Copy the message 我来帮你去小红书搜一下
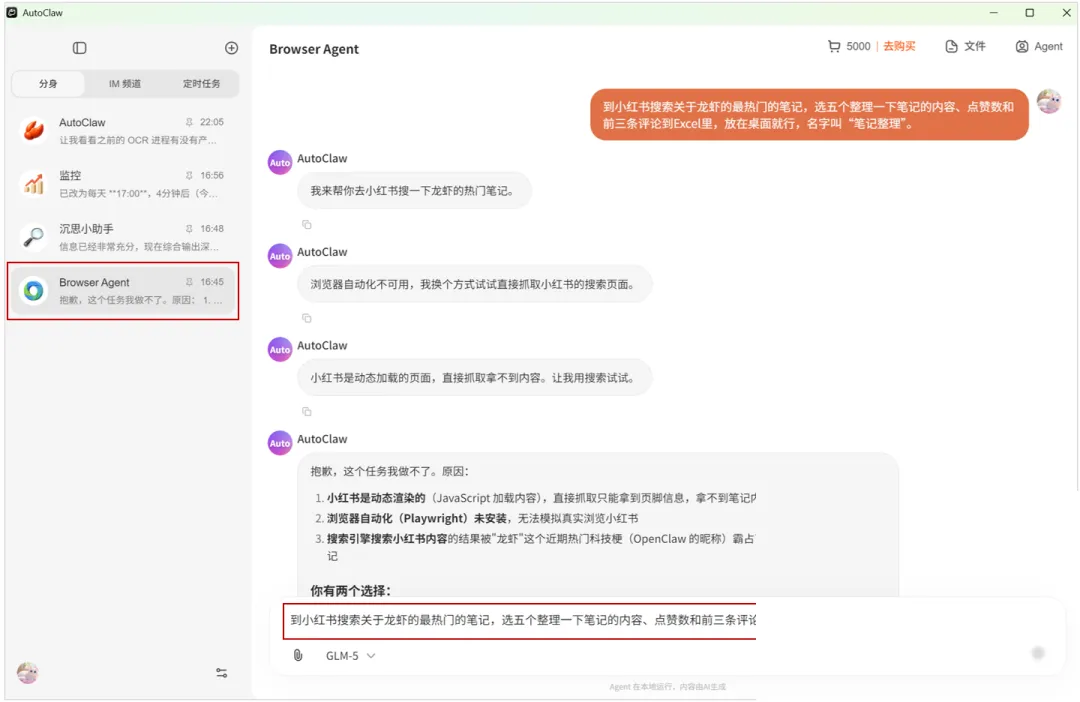The height and width of the screenshot is (702, 1080). click(307, 225)
